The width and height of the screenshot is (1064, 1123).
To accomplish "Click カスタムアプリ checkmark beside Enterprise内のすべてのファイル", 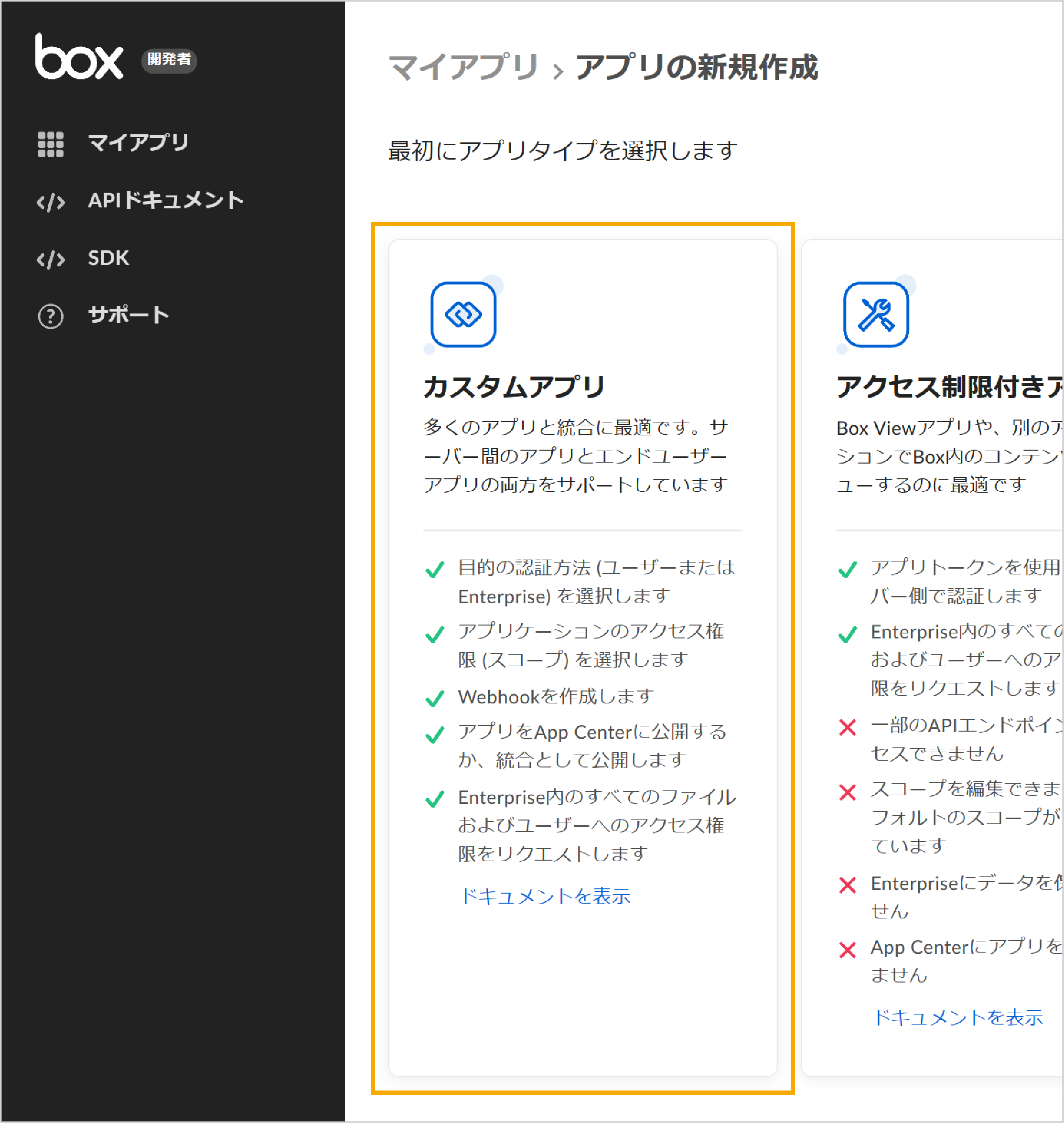I will pos(435,799).
